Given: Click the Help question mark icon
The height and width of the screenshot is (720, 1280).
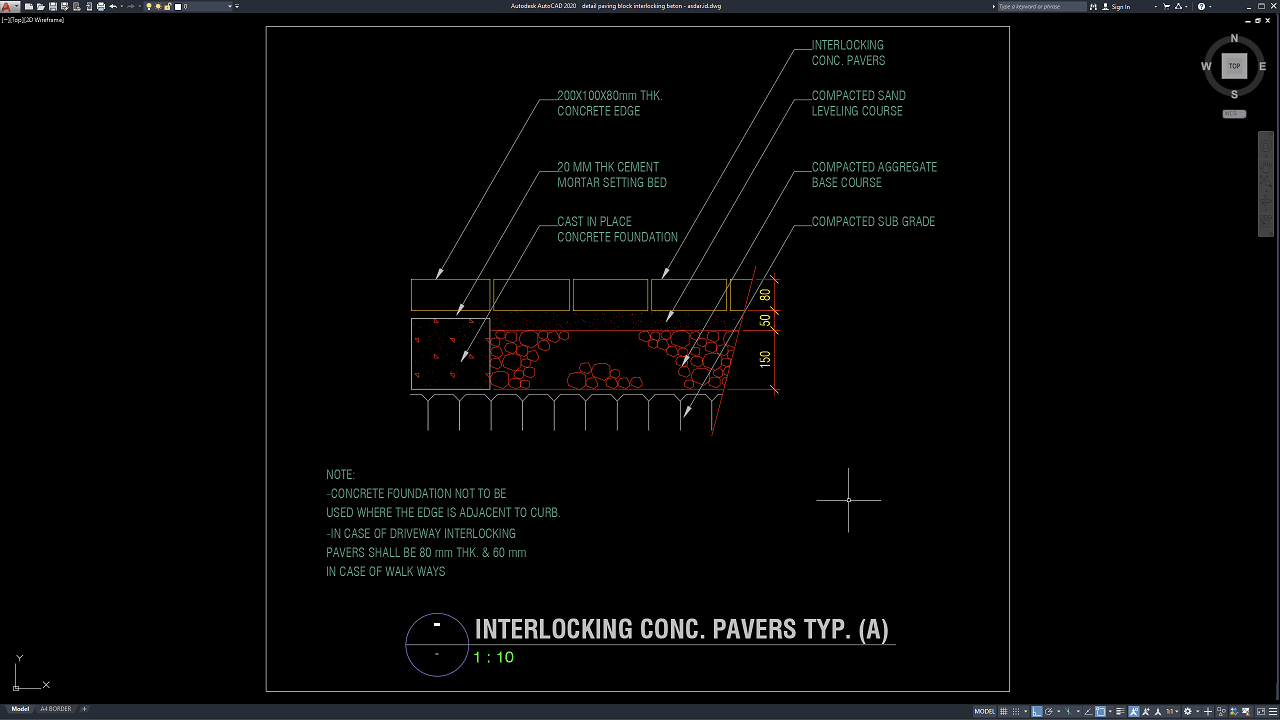Looking at the screenshot, I should tap(1201, 6).
